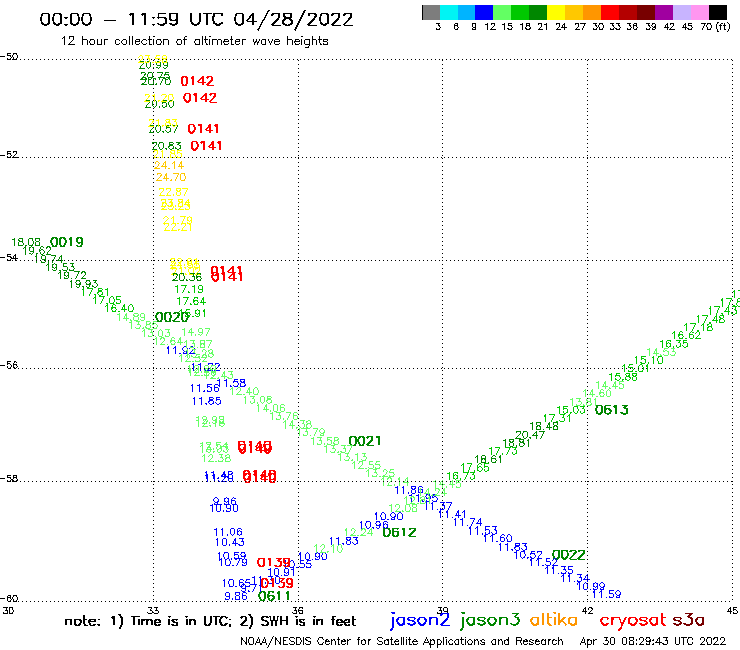Click subtitle '12 hour collection of altimeter wave heights'
Viewport: 740px width, 650px height.
(194, 41)
